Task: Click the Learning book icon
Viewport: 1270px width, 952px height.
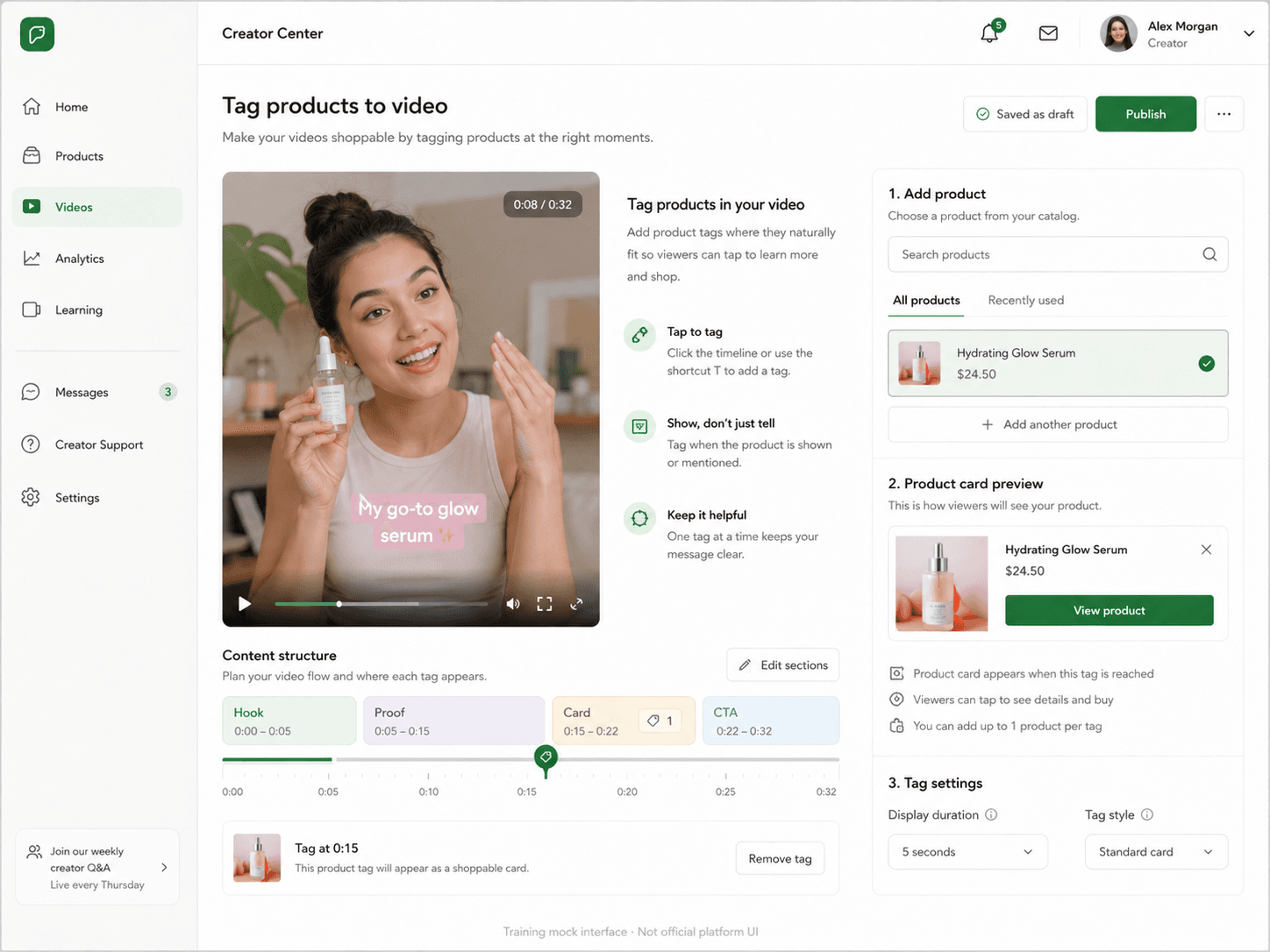Action: [32, 309]
